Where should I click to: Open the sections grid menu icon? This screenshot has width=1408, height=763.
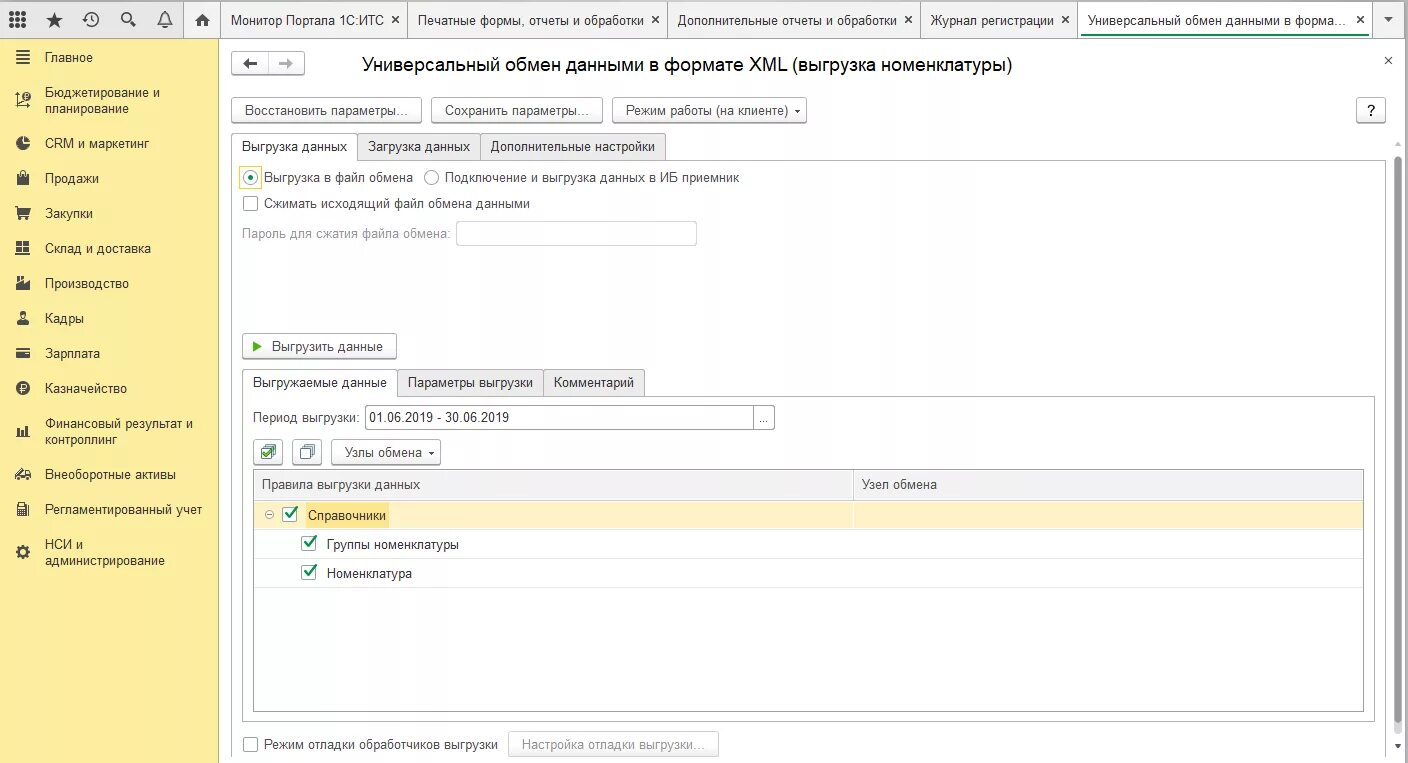tap(18, 20)
